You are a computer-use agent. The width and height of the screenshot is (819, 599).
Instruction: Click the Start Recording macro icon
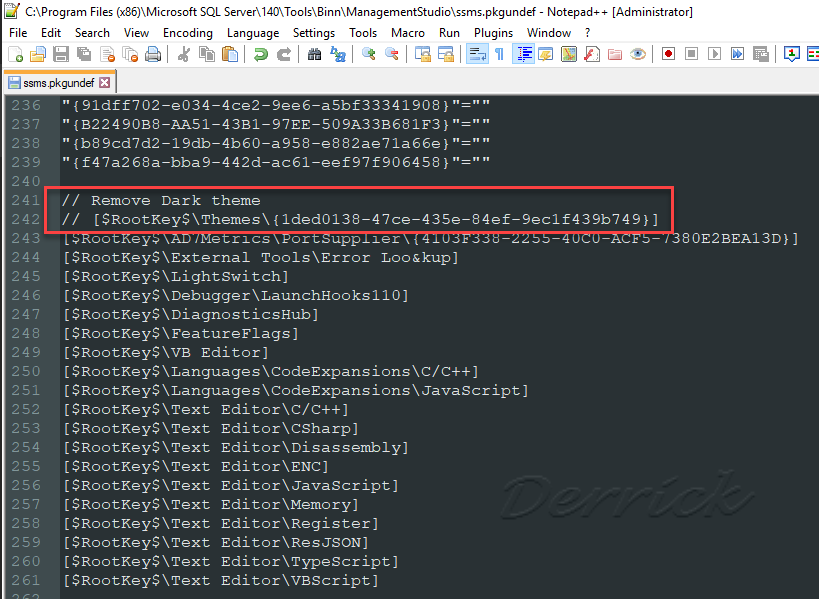668,55
